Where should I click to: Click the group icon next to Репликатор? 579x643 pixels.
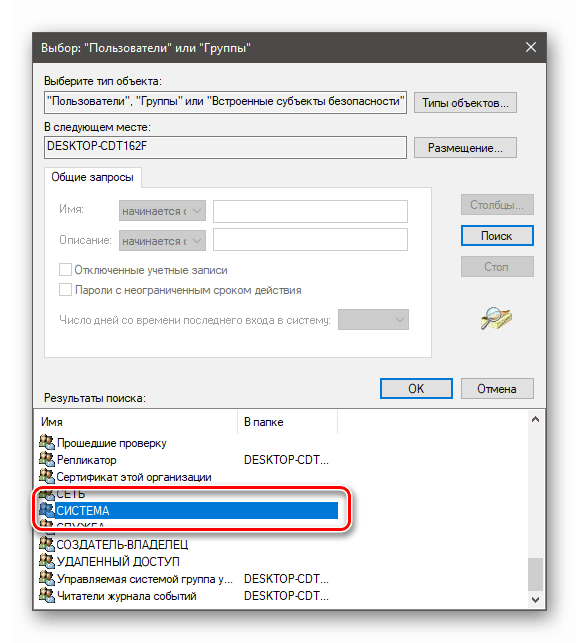point(47,459)
